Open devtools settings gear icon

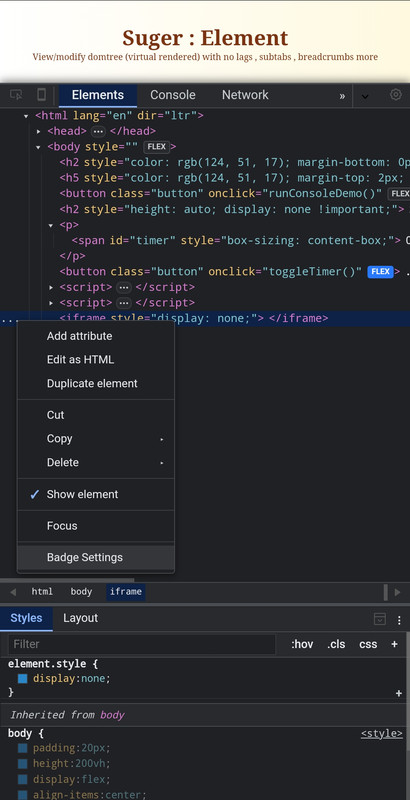point(396,95)
